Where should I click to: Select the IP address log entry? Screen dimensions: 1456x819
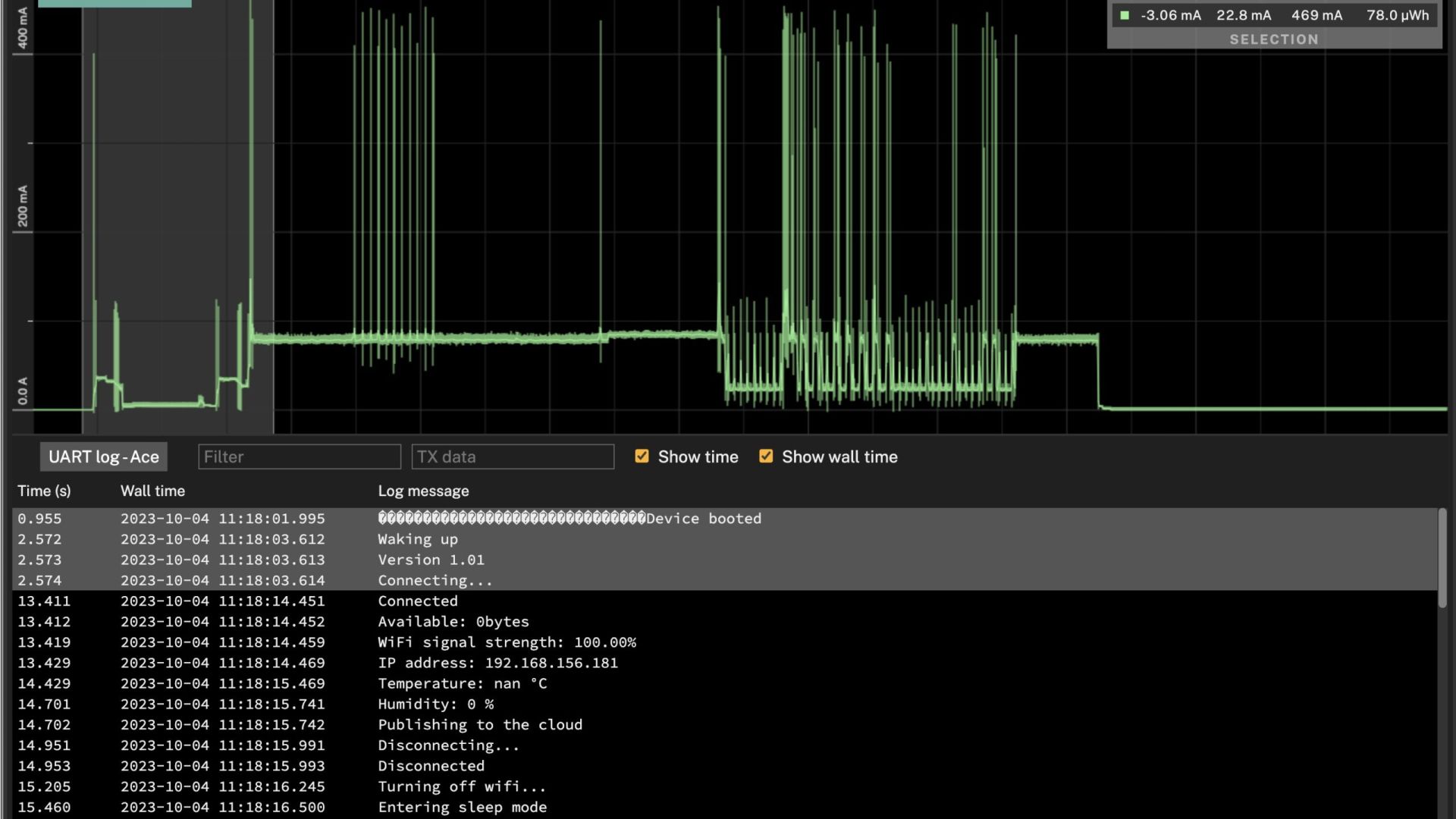(497, 663)
